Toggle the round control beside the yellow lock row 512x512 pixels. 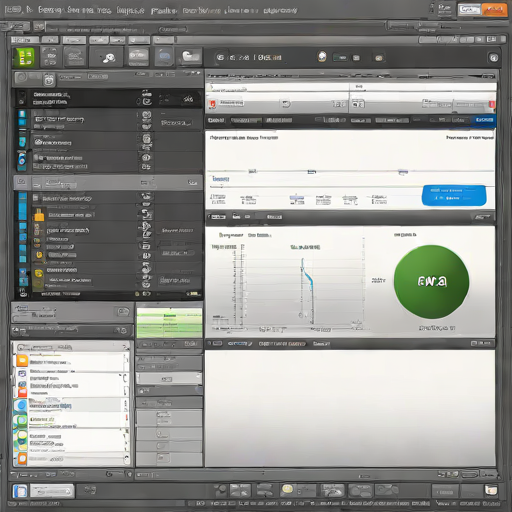147,214
